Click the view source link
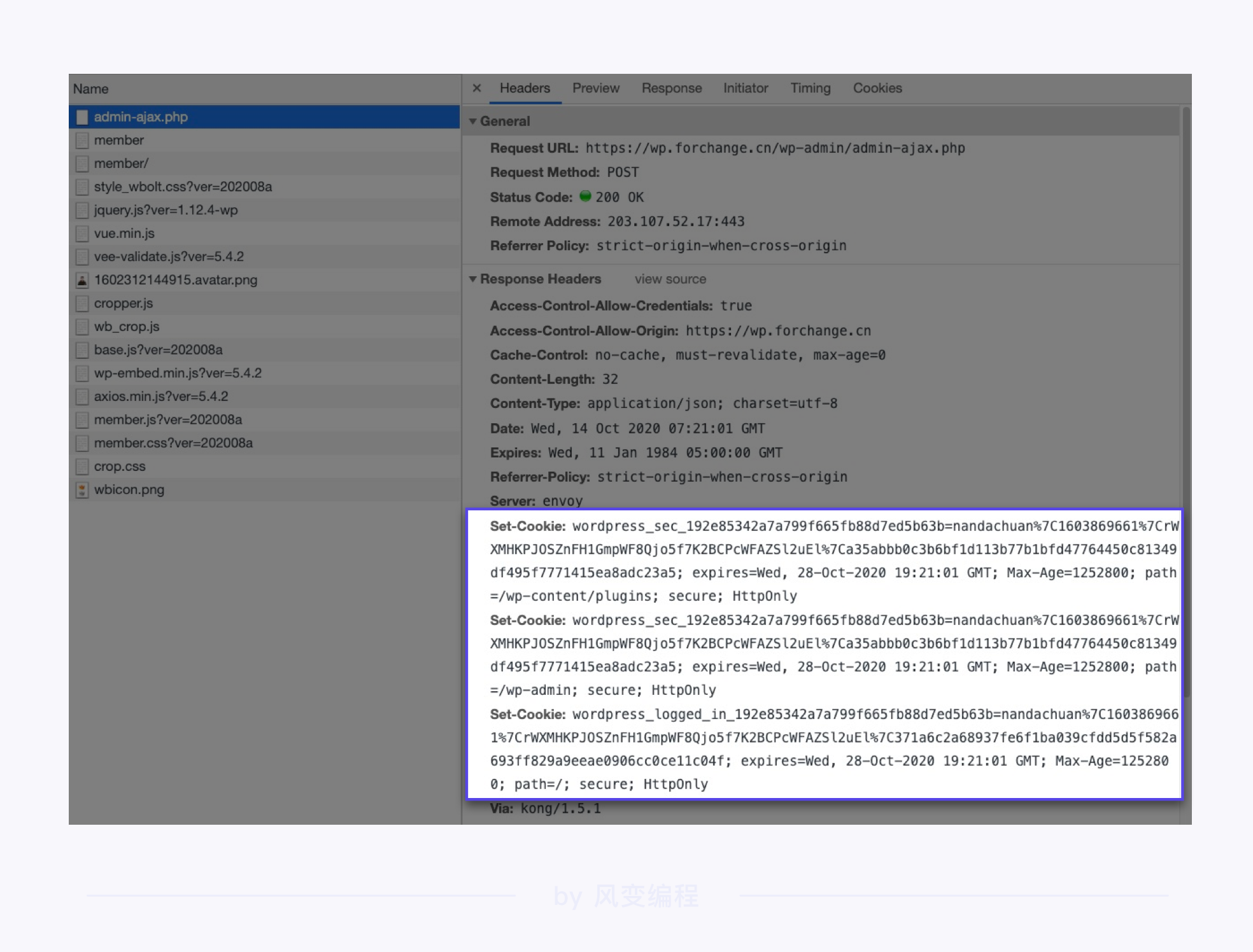The height and width of the screenshot is (952, 1253). (x=670, y=279)
